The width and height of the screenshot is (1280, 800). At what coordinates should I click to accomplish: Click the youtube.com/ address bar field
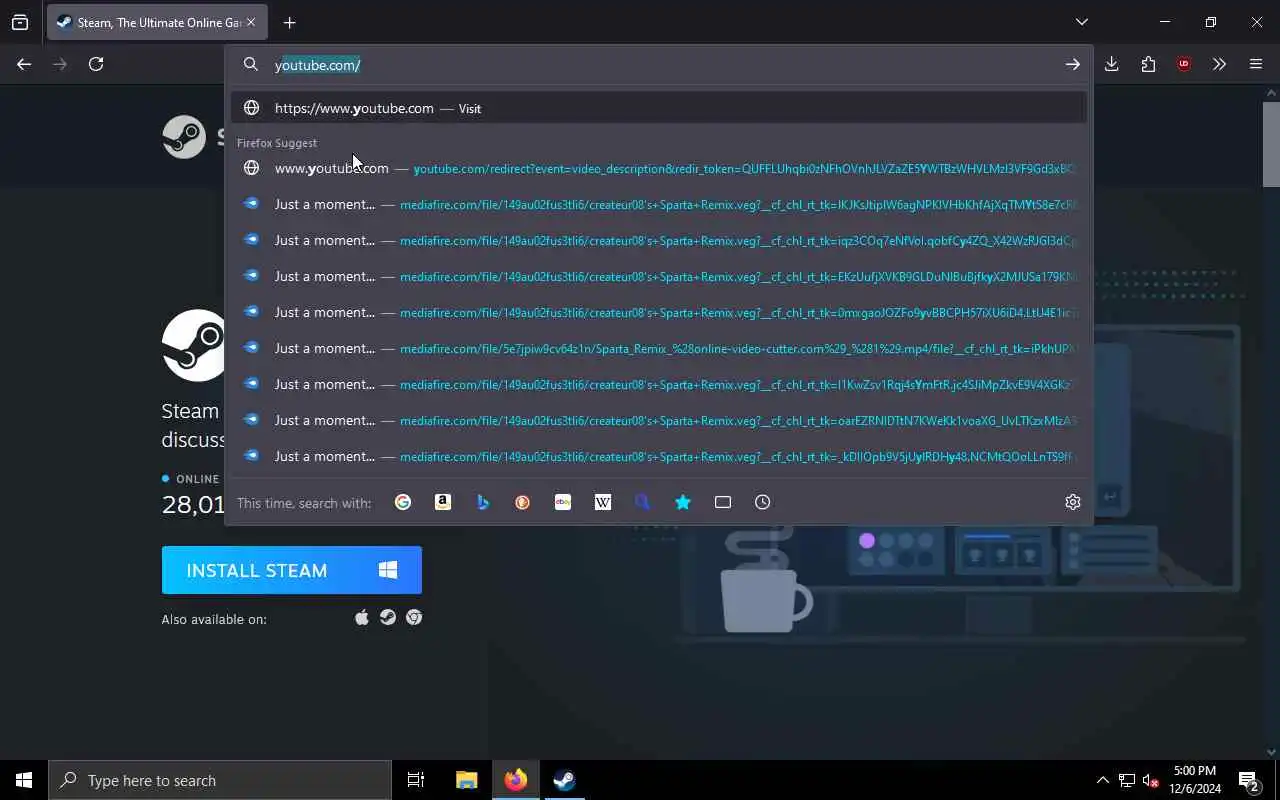click(x=660, y=65)
